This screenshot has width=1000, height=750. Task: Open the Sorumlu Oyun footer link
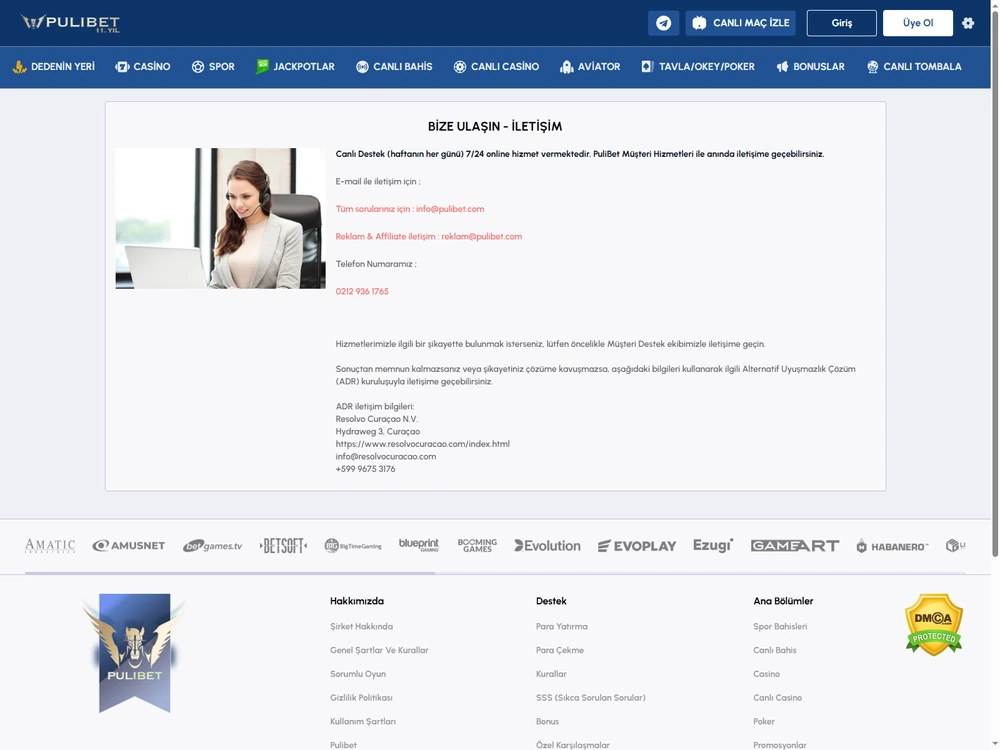(x=358, y=673)
